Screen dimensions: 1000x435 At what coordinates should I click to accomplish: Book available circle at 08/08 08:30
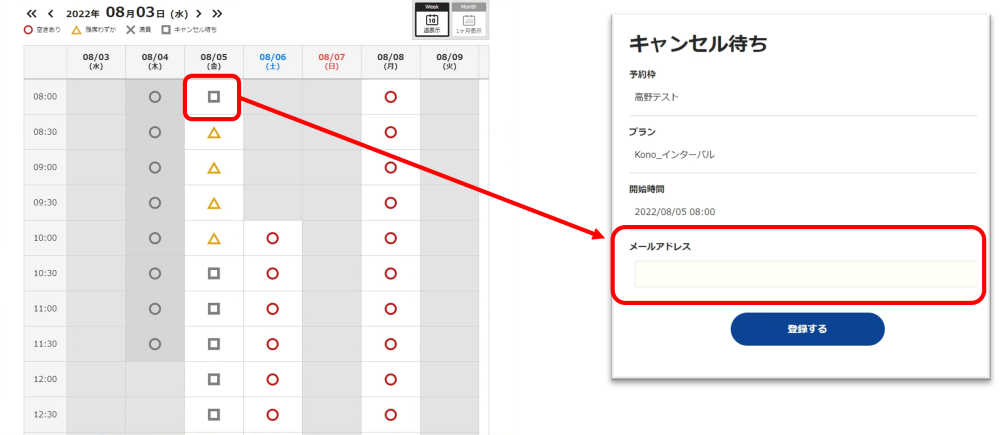[391, 132]
